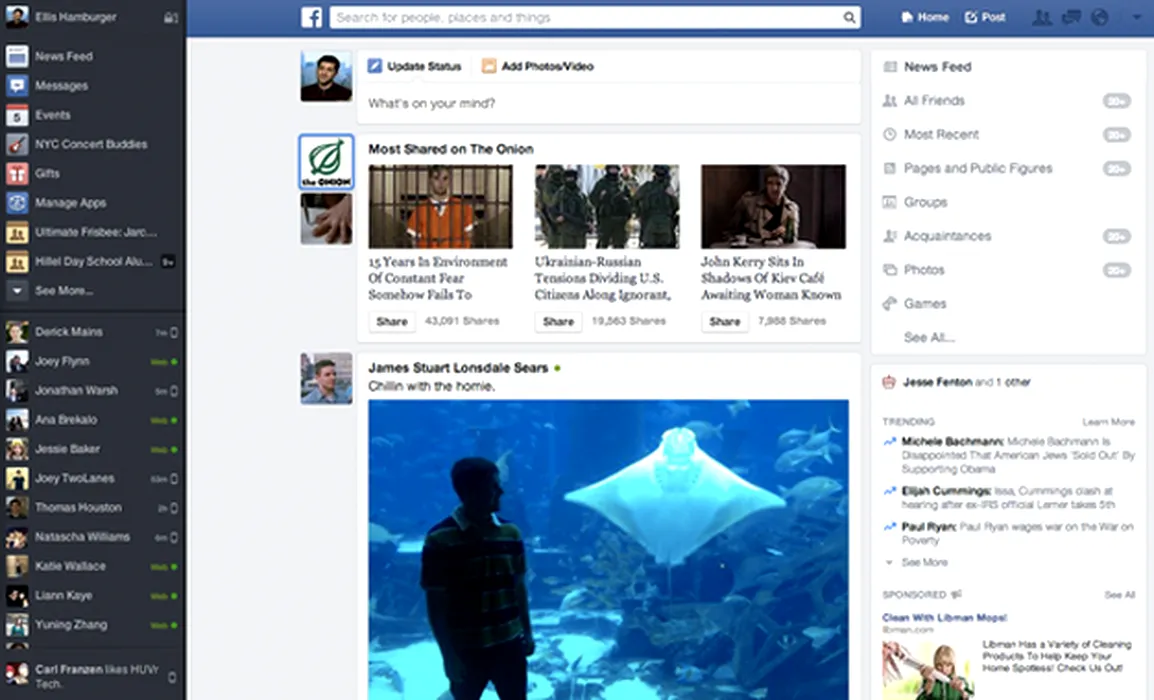Click Home in the top bar

point(925,17)
